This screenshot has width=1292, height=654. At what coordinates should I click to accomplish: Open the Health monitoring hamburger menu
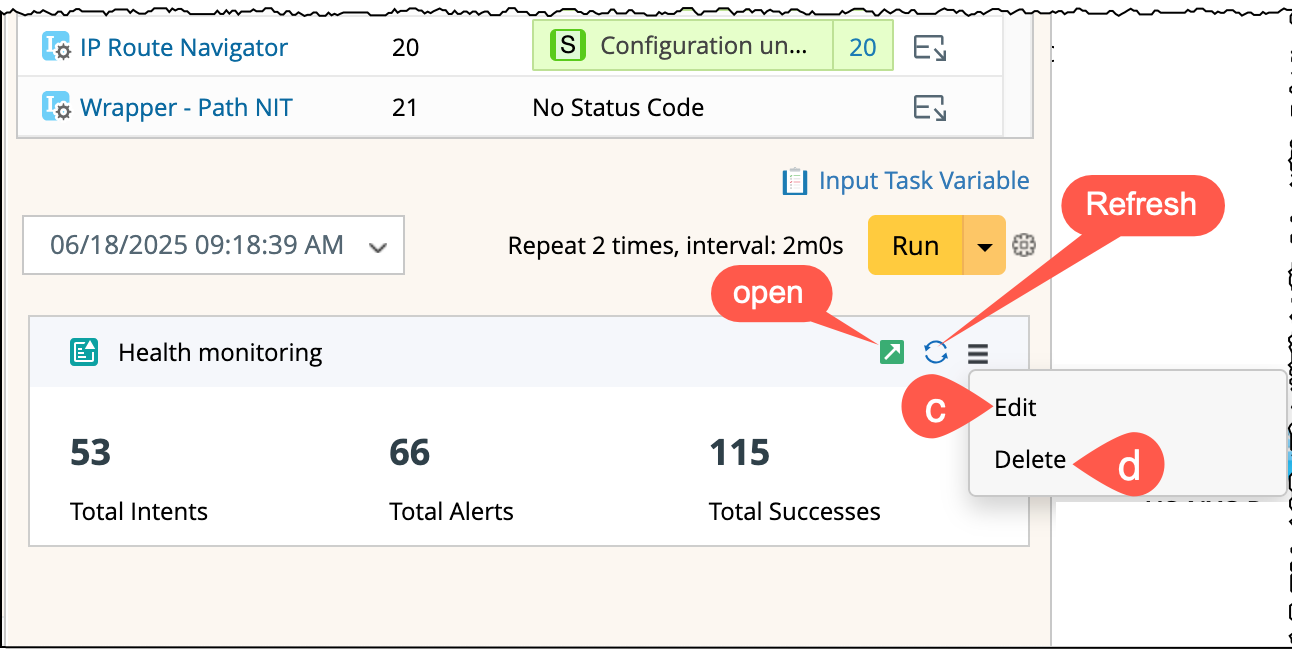tap(978, 352)
